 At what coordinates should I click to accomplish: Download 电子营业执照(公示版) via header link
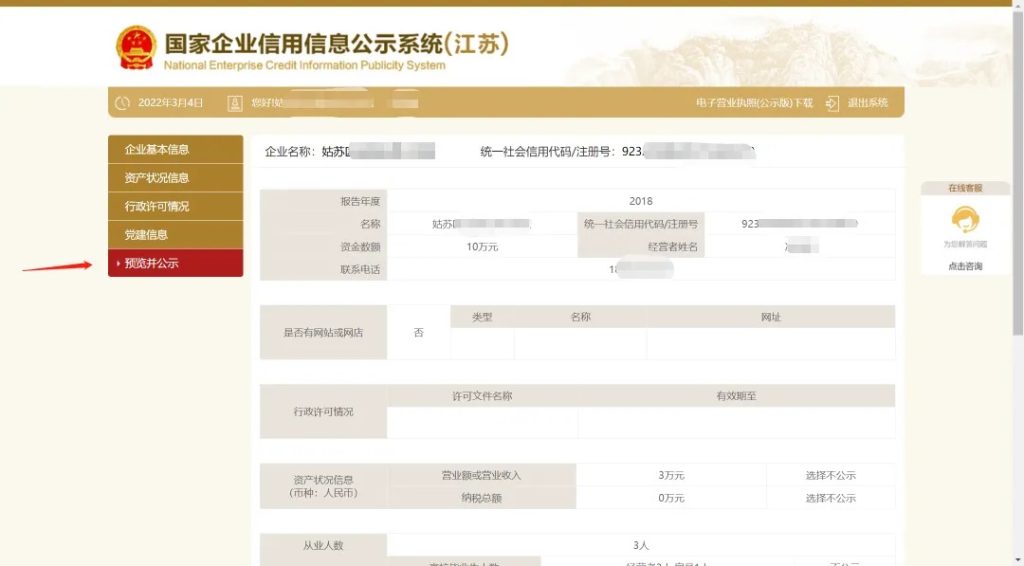(x=754, y=103)
